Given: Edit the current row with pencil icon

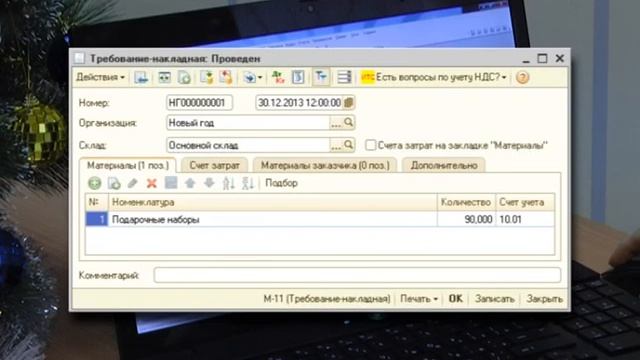Looking at the screenshot, I should coord(133,183).
